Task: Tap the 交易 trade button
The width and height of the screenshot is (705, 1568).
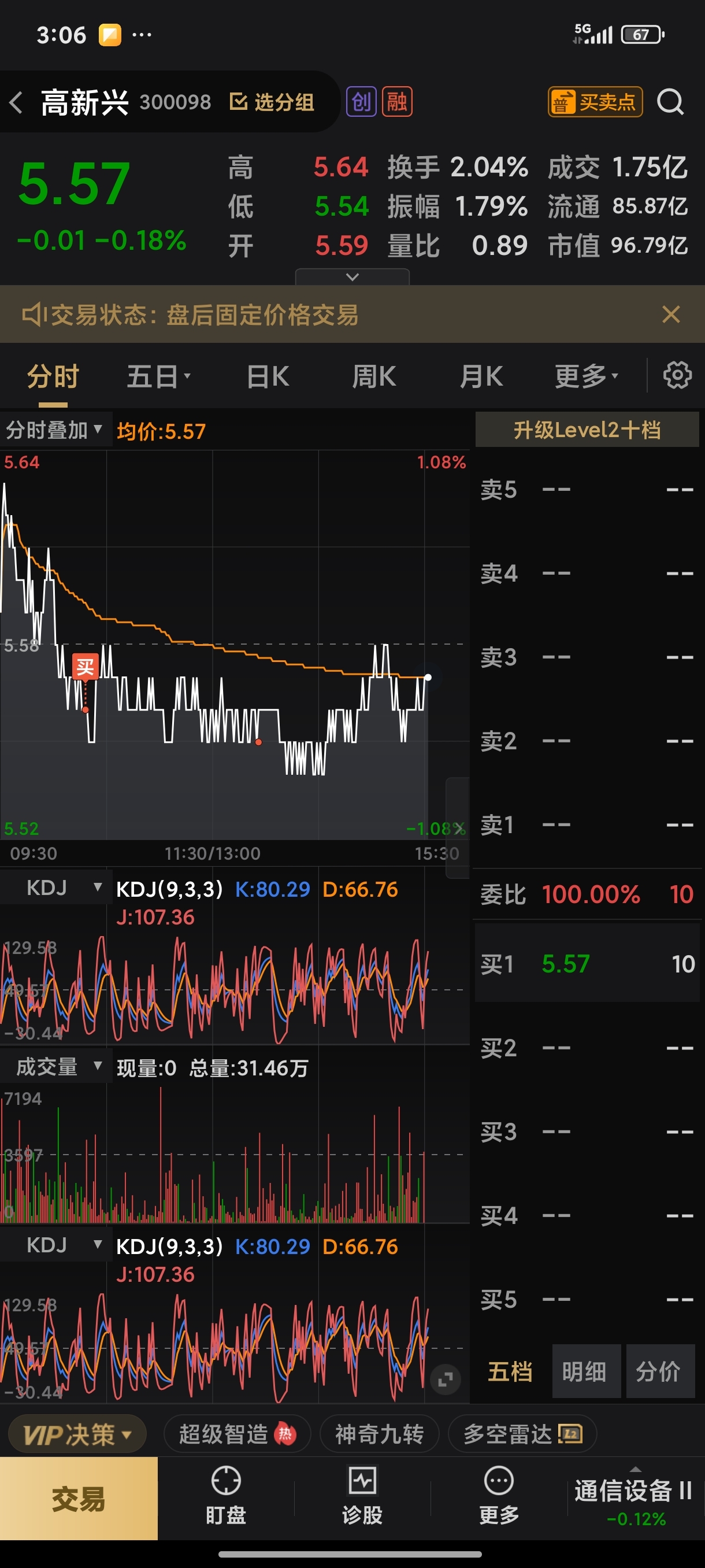Action: coord(79,1499)
